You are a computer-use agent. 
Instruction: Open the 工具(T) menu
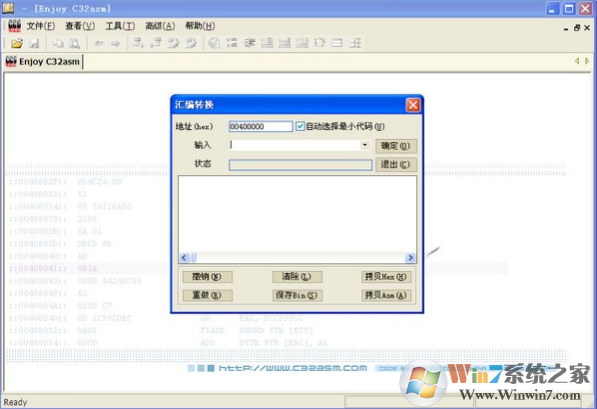point(120,26)
